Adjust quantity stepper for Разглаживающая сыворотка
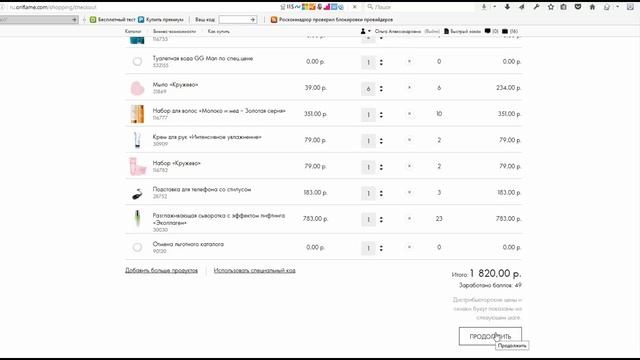Viewport: 640px width, 360px height. click(x=381, y=220)
